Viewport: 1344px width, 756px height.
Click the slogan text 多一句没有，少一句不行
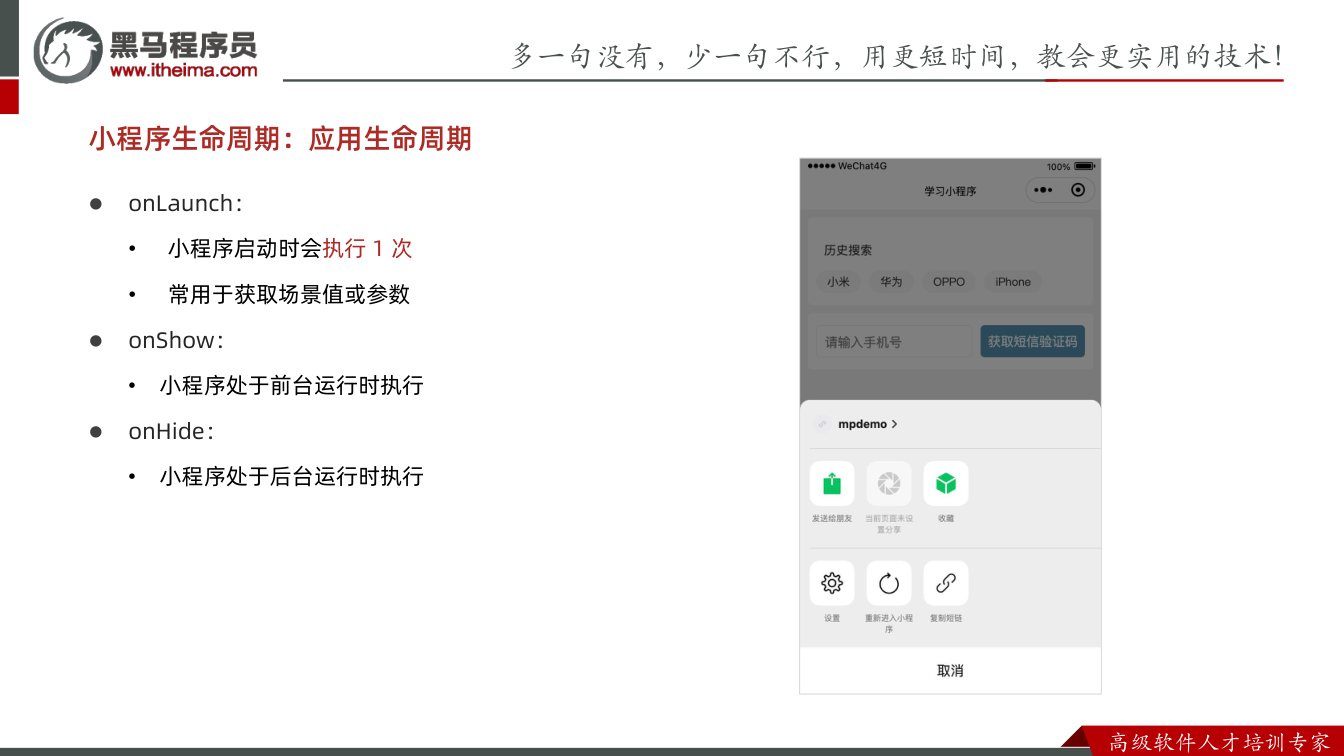(x=671, y=56)
